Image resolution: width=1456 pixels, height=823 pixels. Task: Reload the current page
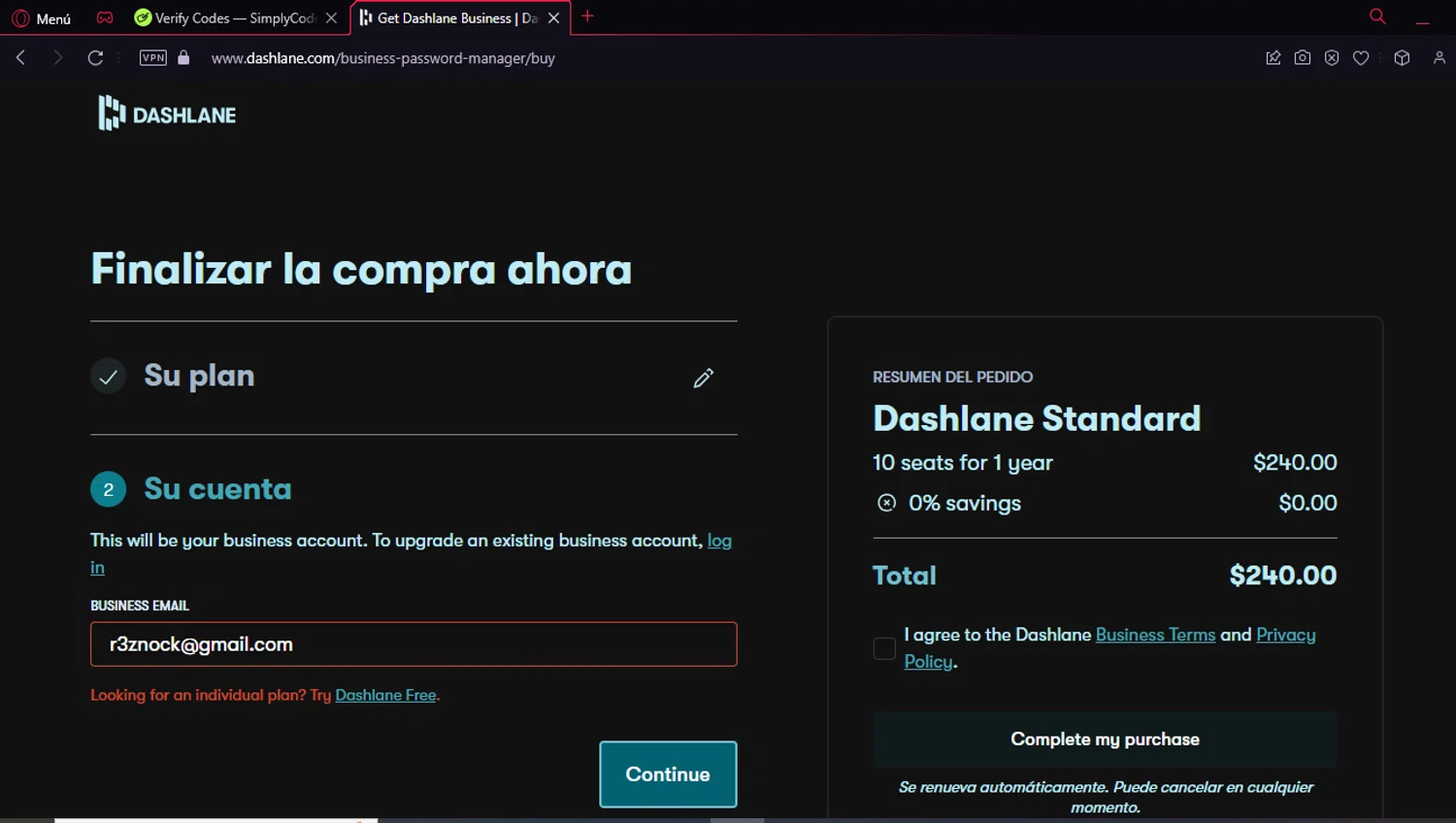(x=95, y=58)
